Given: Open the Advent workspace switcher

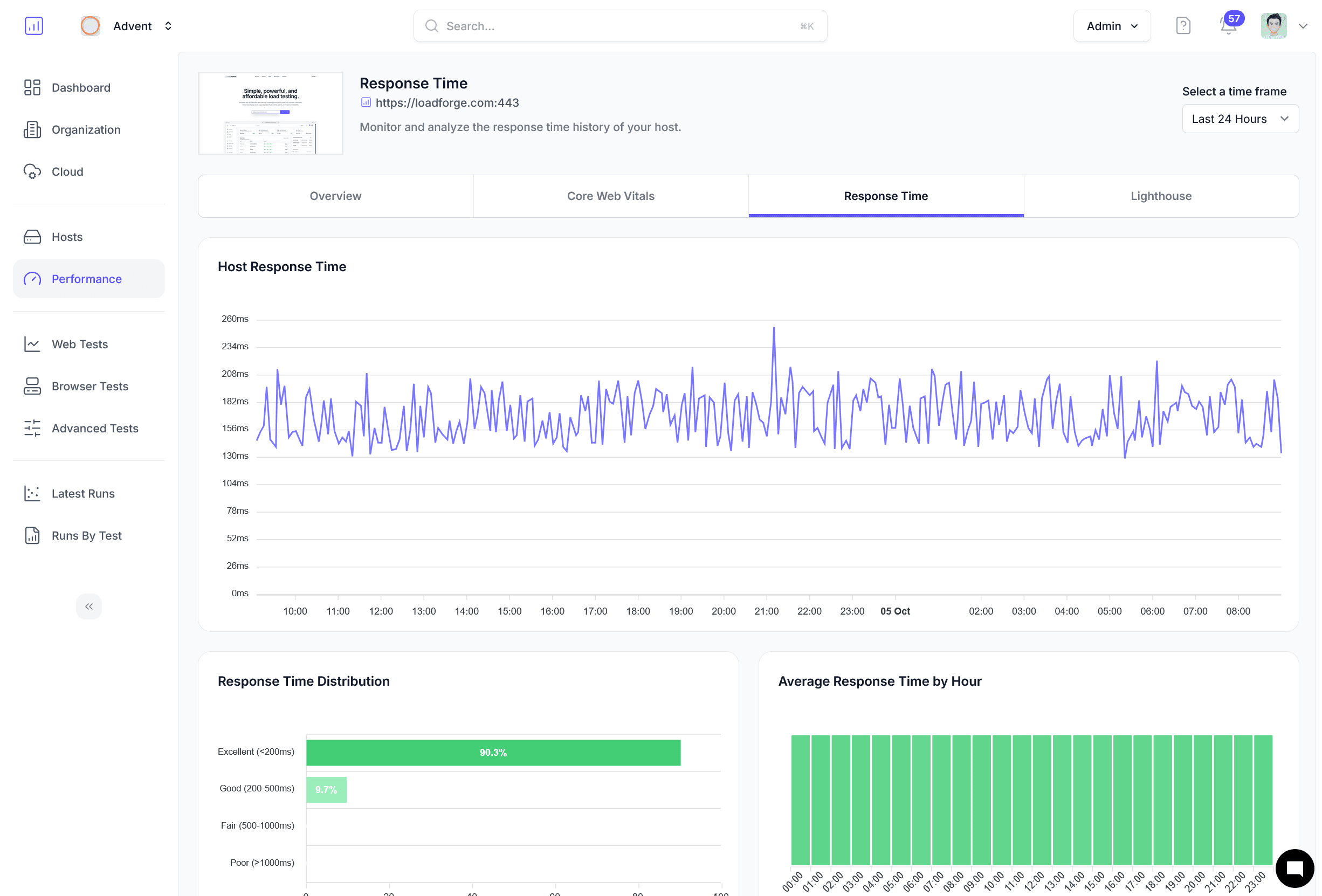Looking at the screenshot, I should point(132,25).
